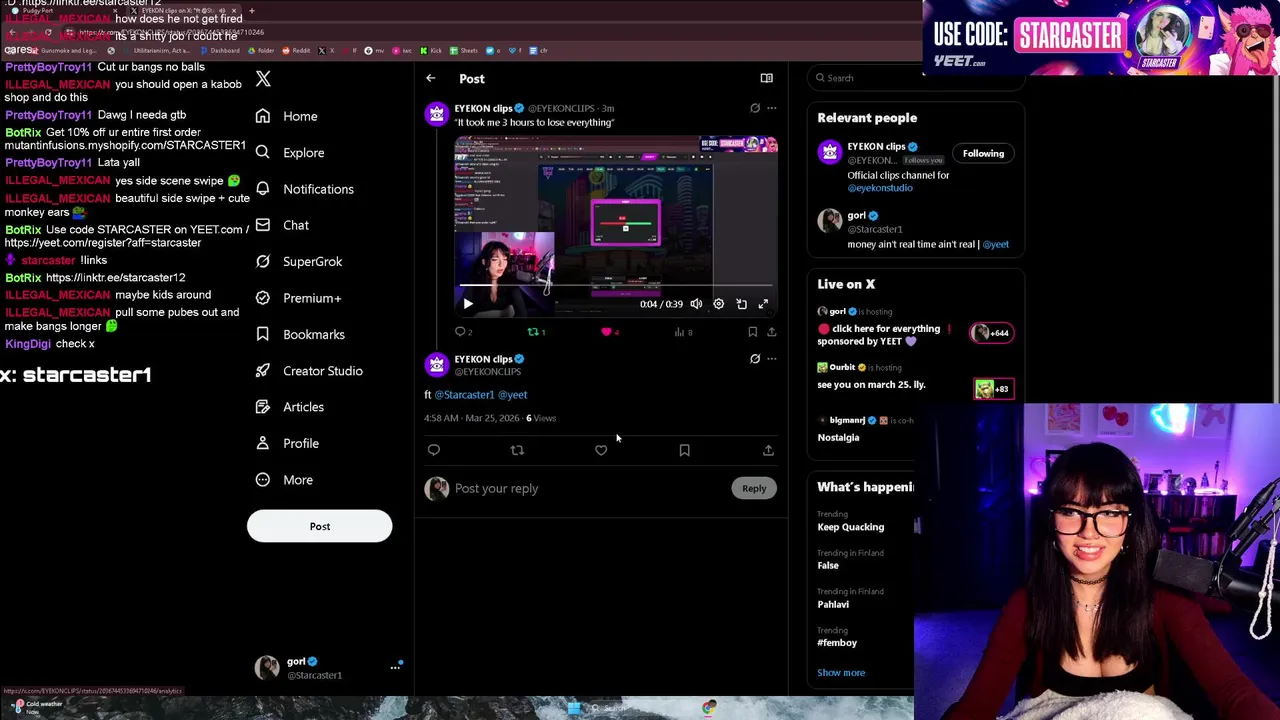Click reply icon showing 2 replies
The width and height of the screenshot is (1280, 720).
pyautogui.click(x=463, y=332)
